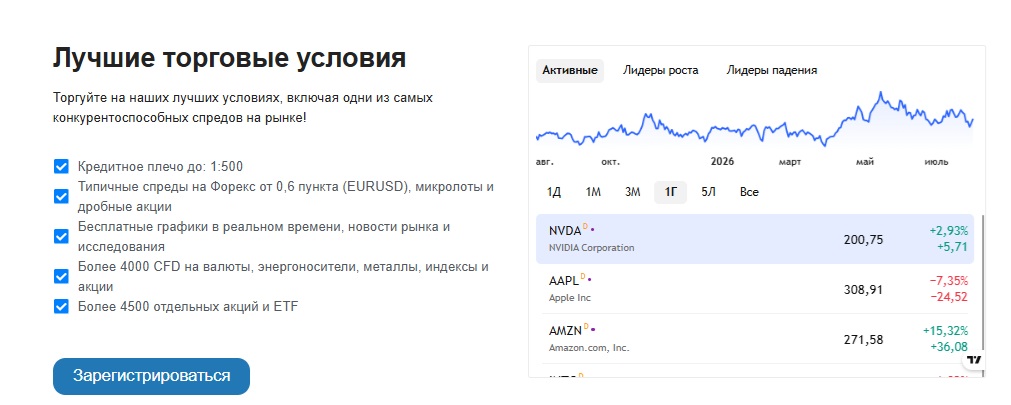Toggle the Более 4500 отдельных акций checkbox
This screenshot has height=405, width=1011.
tap(61, 306)
